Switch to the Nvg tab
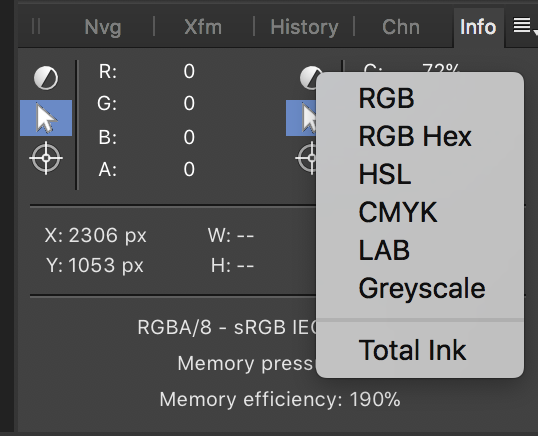 click(x=103, y=27)
